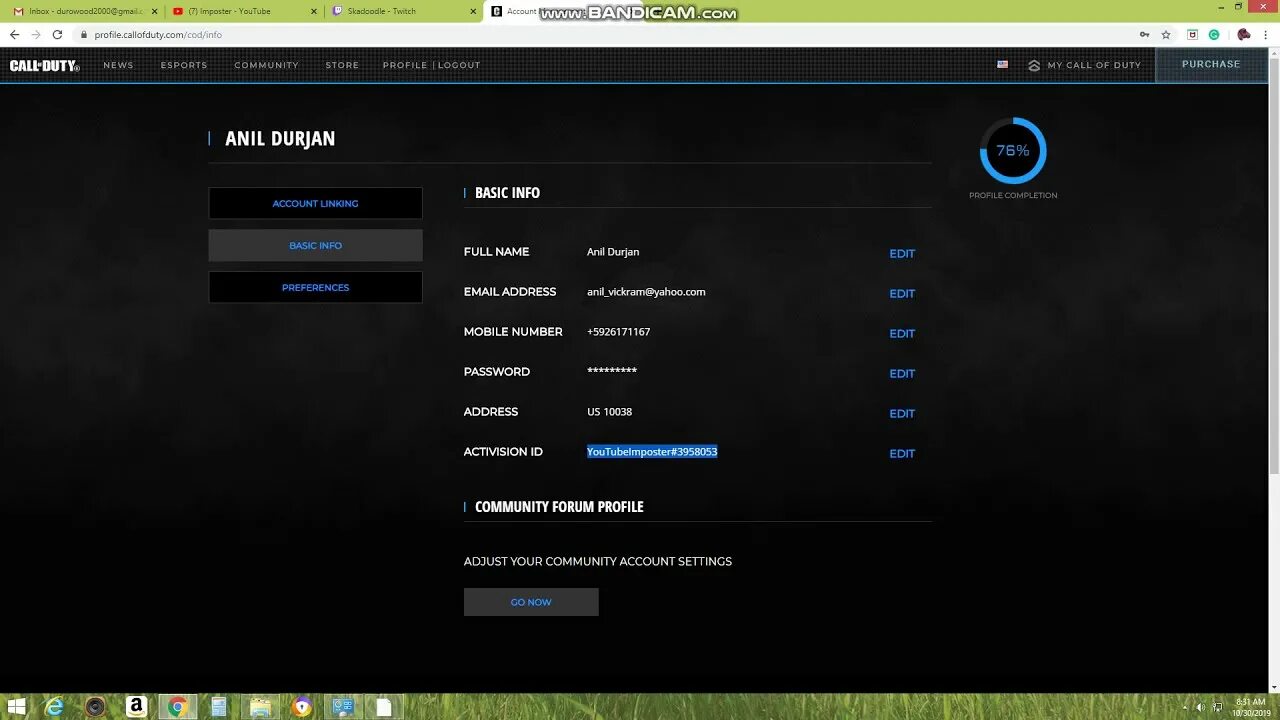Open the Community menu
Viewport: 1280px width, 720px height.
click(x=266, y=65)
